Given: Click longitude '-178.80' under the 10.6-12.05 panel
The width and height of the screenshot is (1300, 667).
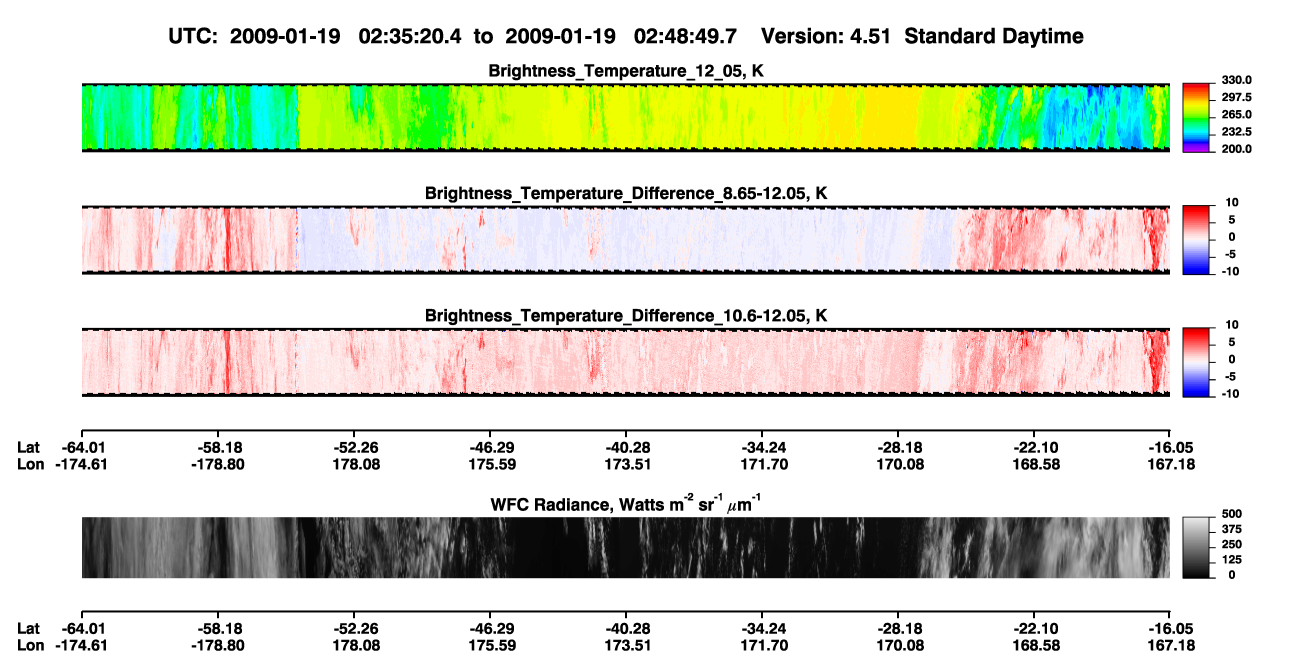Looking at the screenshot, I should (x=218, y=464).
